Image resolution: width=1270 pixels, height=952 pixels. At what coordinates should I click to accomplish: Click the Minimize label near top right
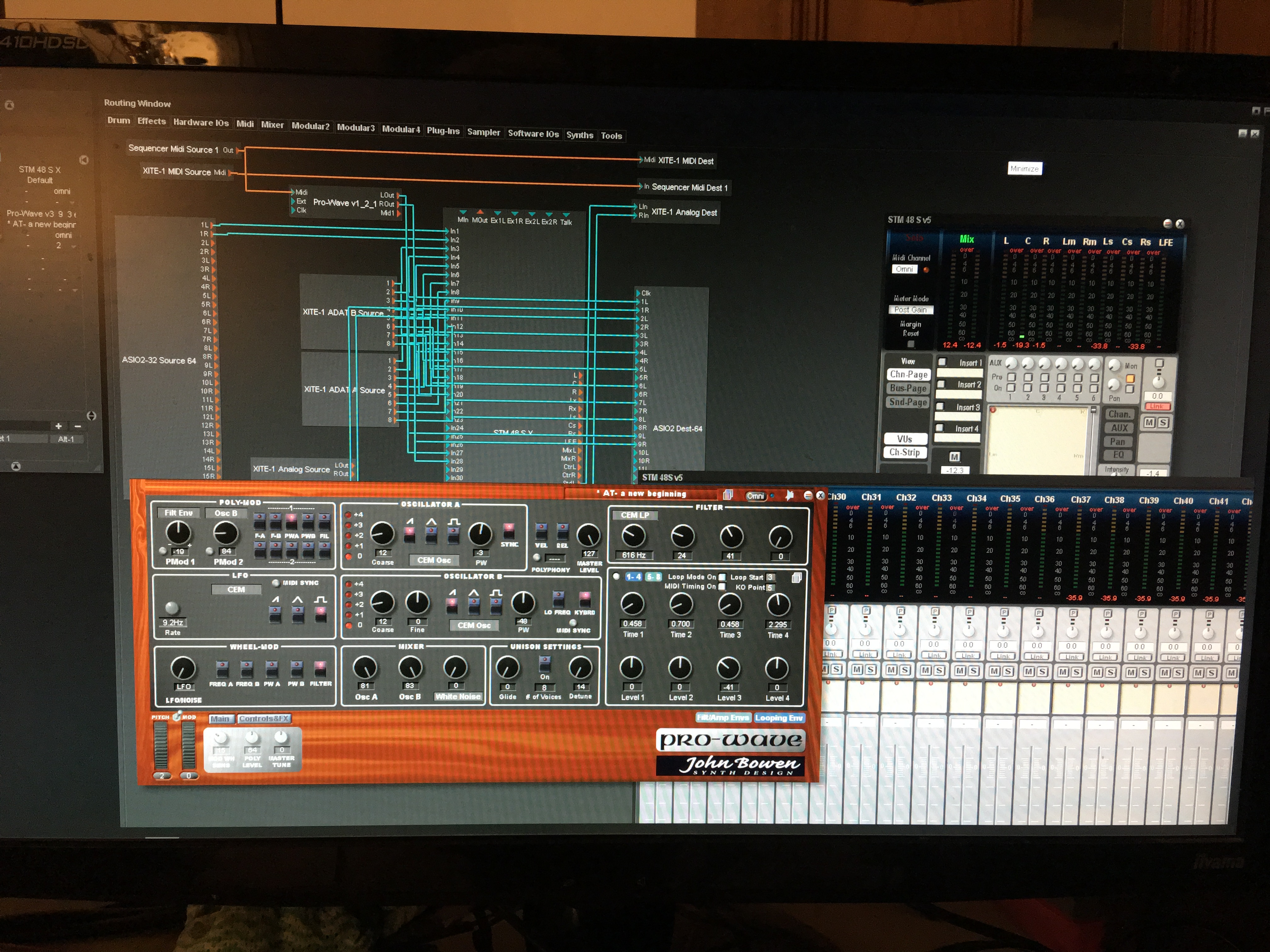point(1024,169)
